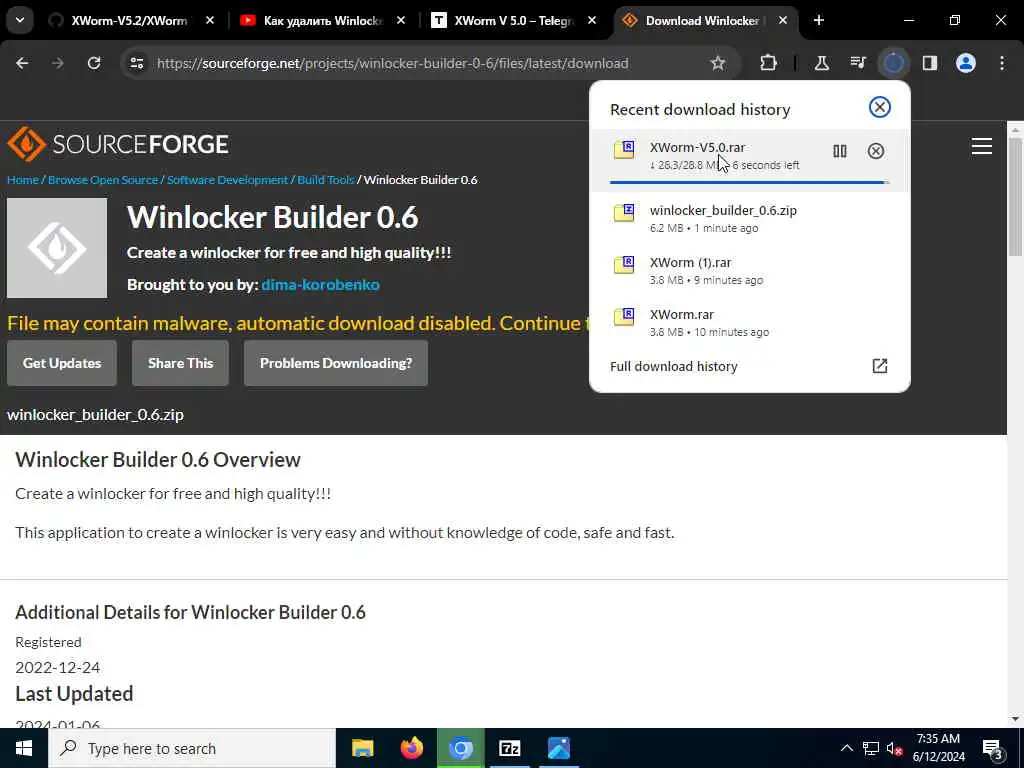Switch to the XWorm-V5.2 GitHub tab
Viewport: 1024px width, 768px height.
(129, 20)
